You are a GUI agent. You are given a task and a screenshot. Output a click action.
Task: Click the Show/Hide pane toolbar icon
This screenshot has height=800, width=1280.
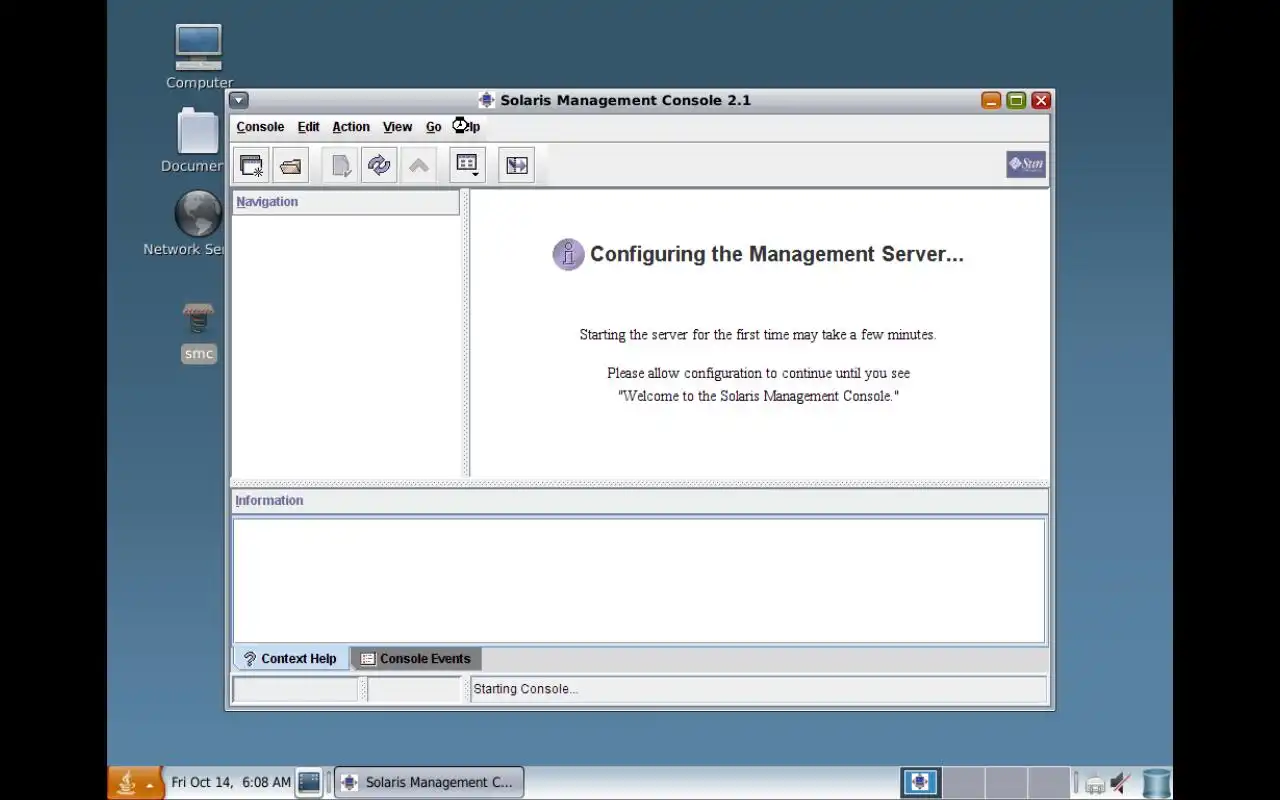517,165
